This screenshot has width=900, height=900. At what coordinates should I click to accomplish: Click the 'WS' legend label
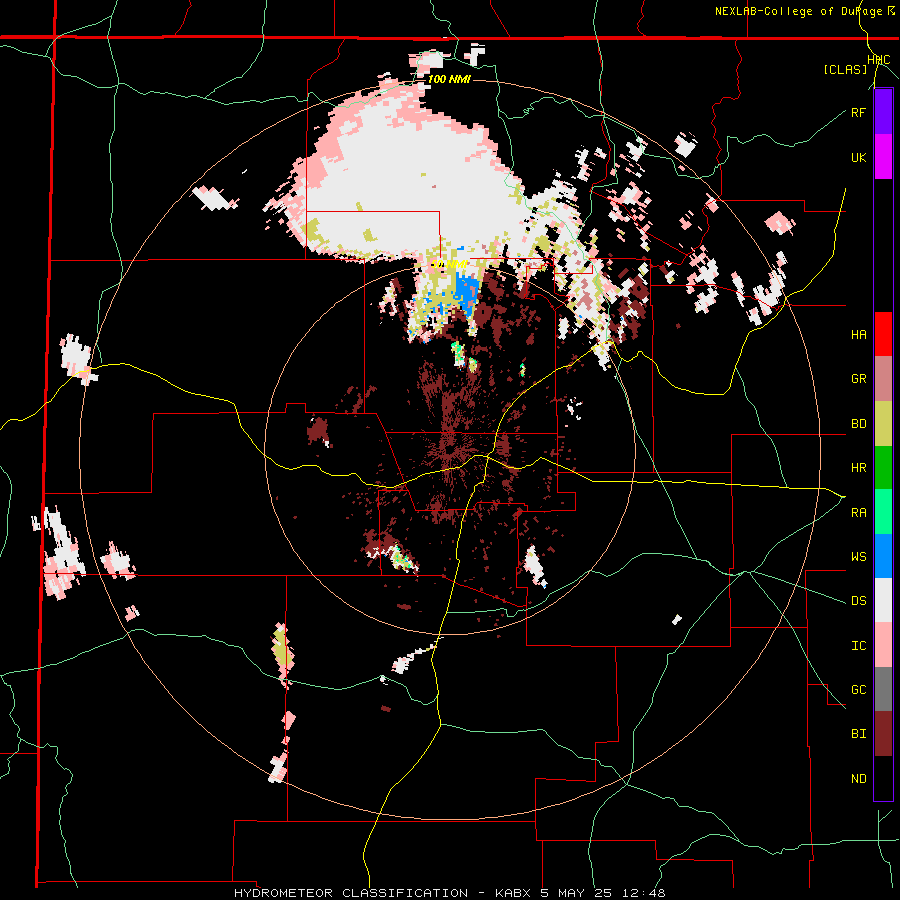point(858,557)
